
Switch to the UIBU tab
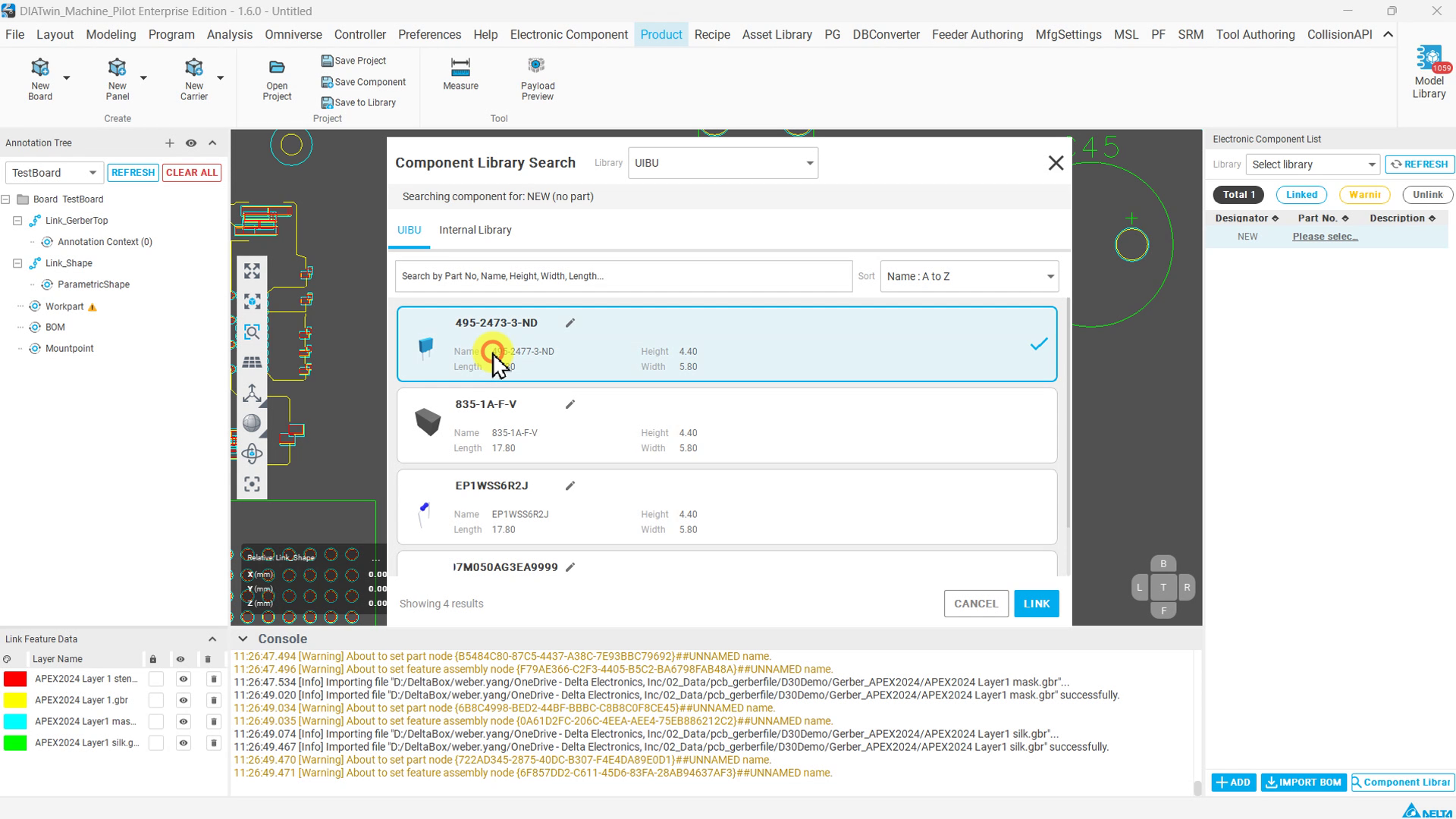(409, 231)
